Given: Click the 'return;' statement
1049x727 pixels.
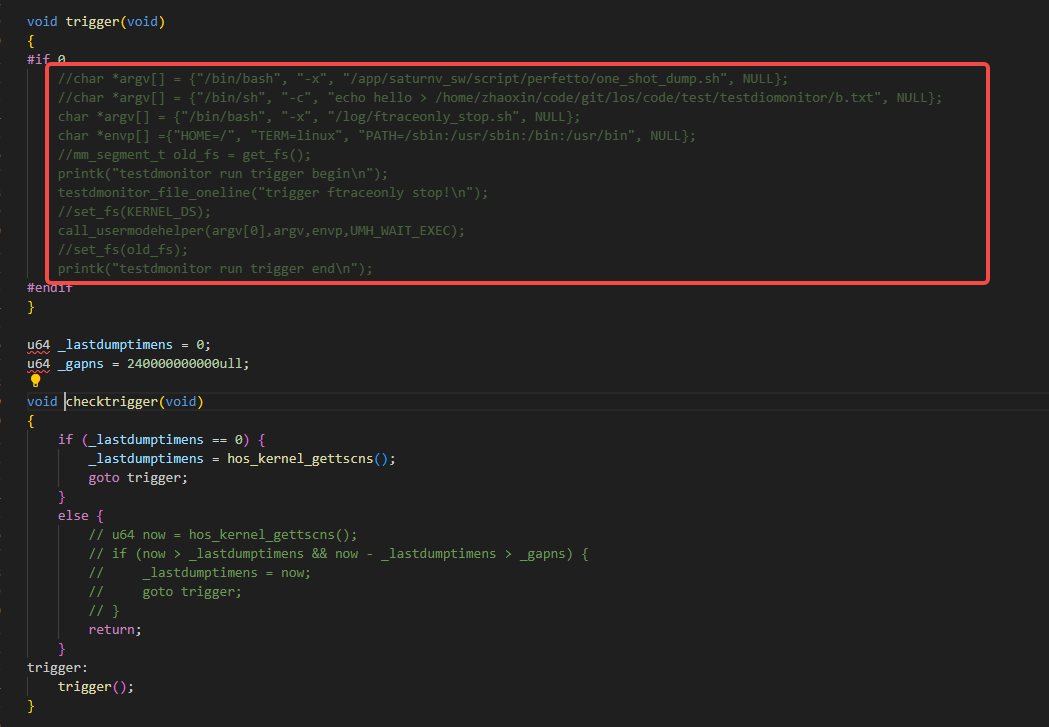Looking at the screenshot, I should 115,629.
